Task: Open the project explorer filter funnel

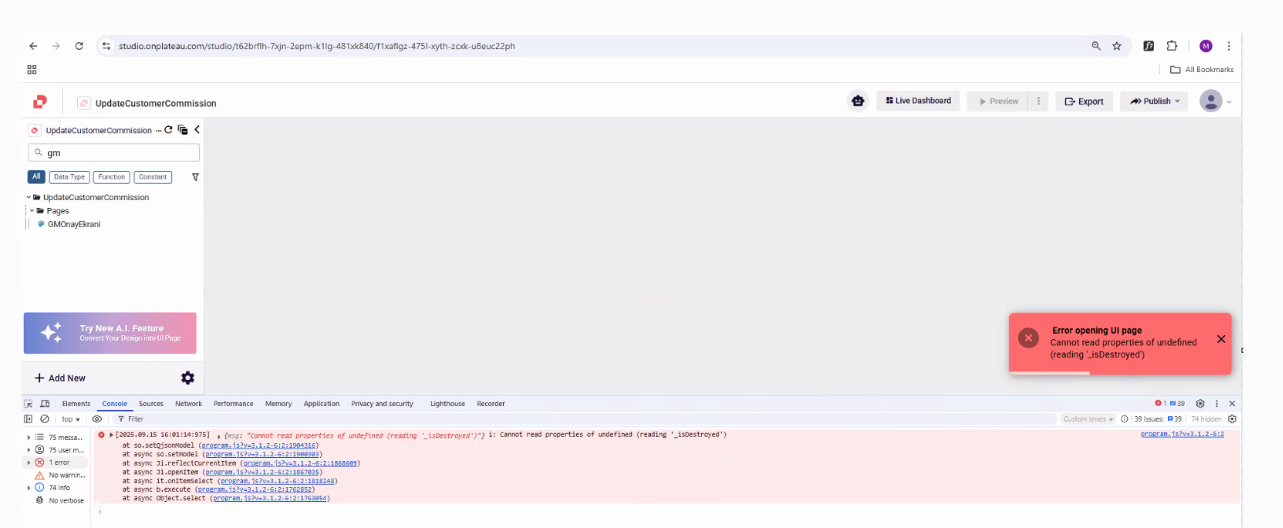Action: point(195,177)
